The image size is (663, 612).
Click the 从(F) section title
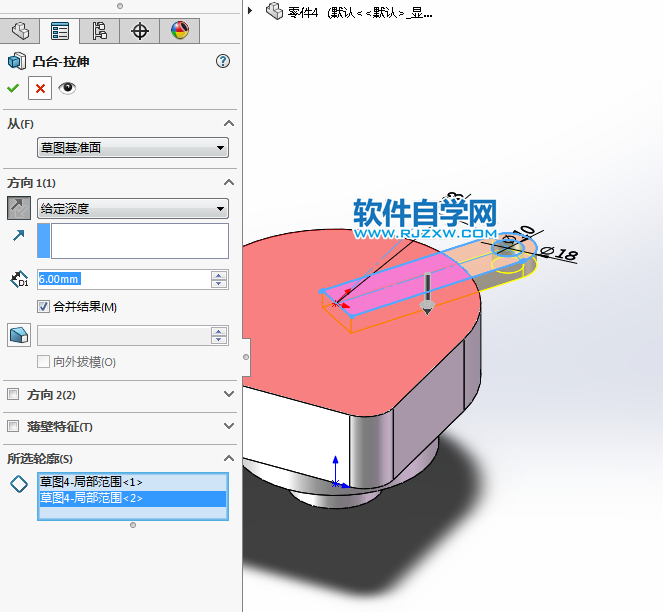click(x=20, y=124)
